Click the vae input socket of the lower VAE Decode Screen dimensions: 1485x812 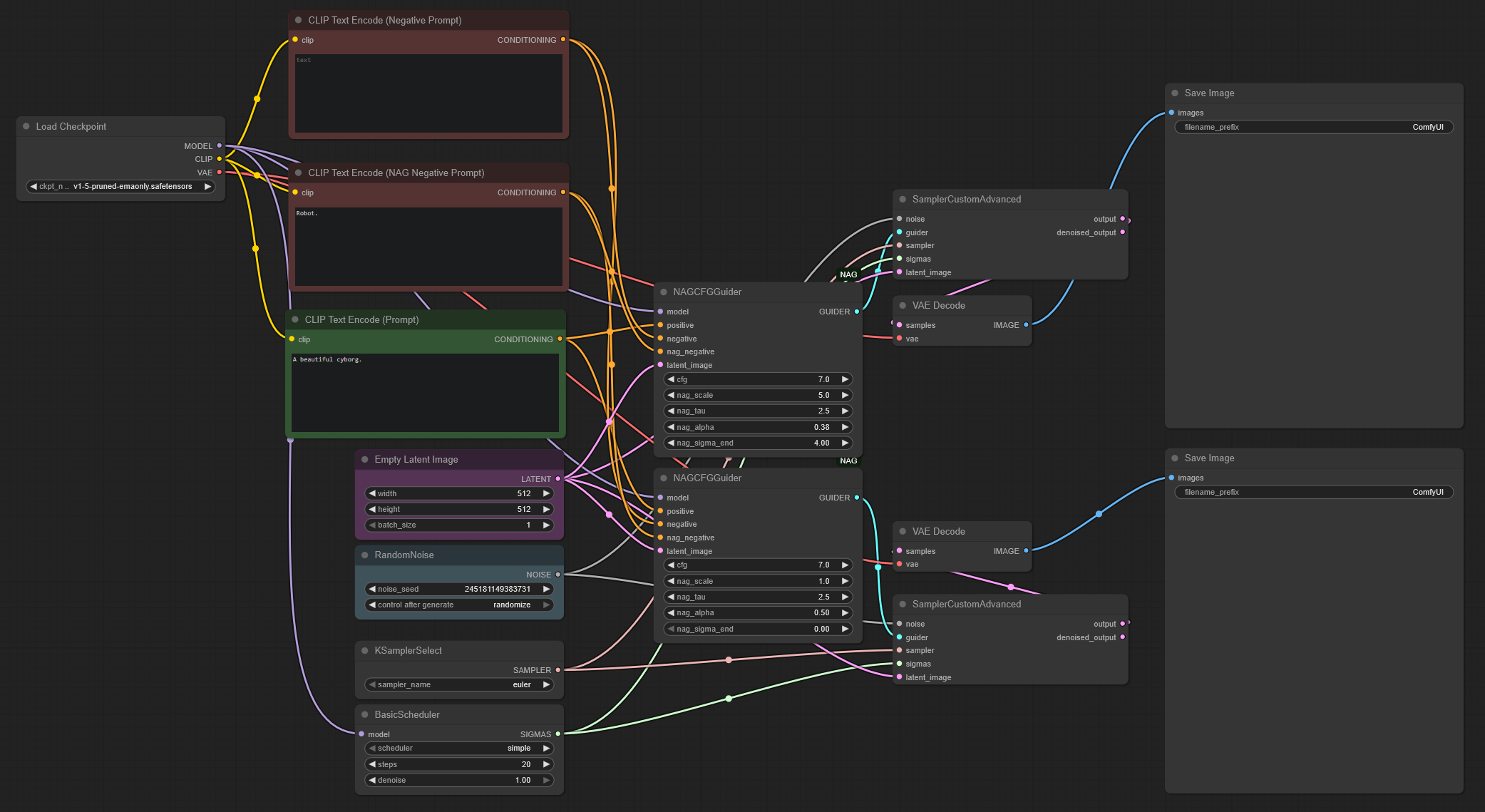(x=899, y=563)
